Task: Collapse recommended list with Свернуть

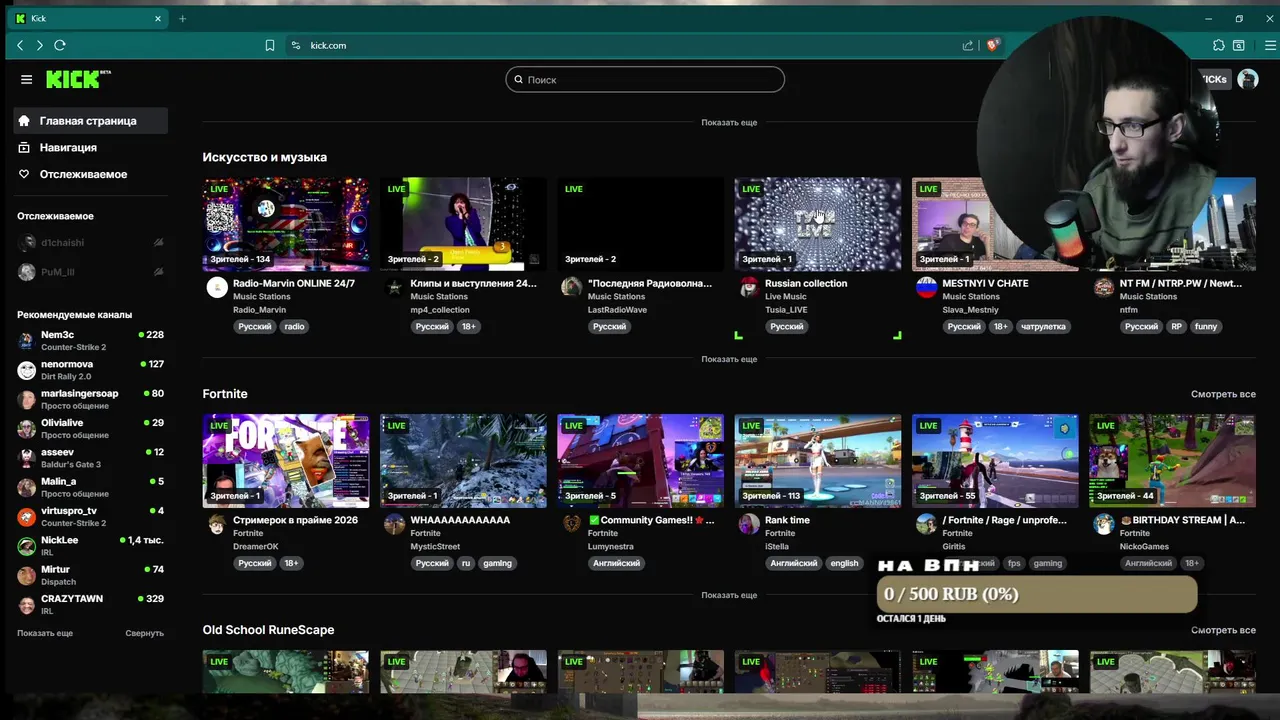Action: (144, 633)
